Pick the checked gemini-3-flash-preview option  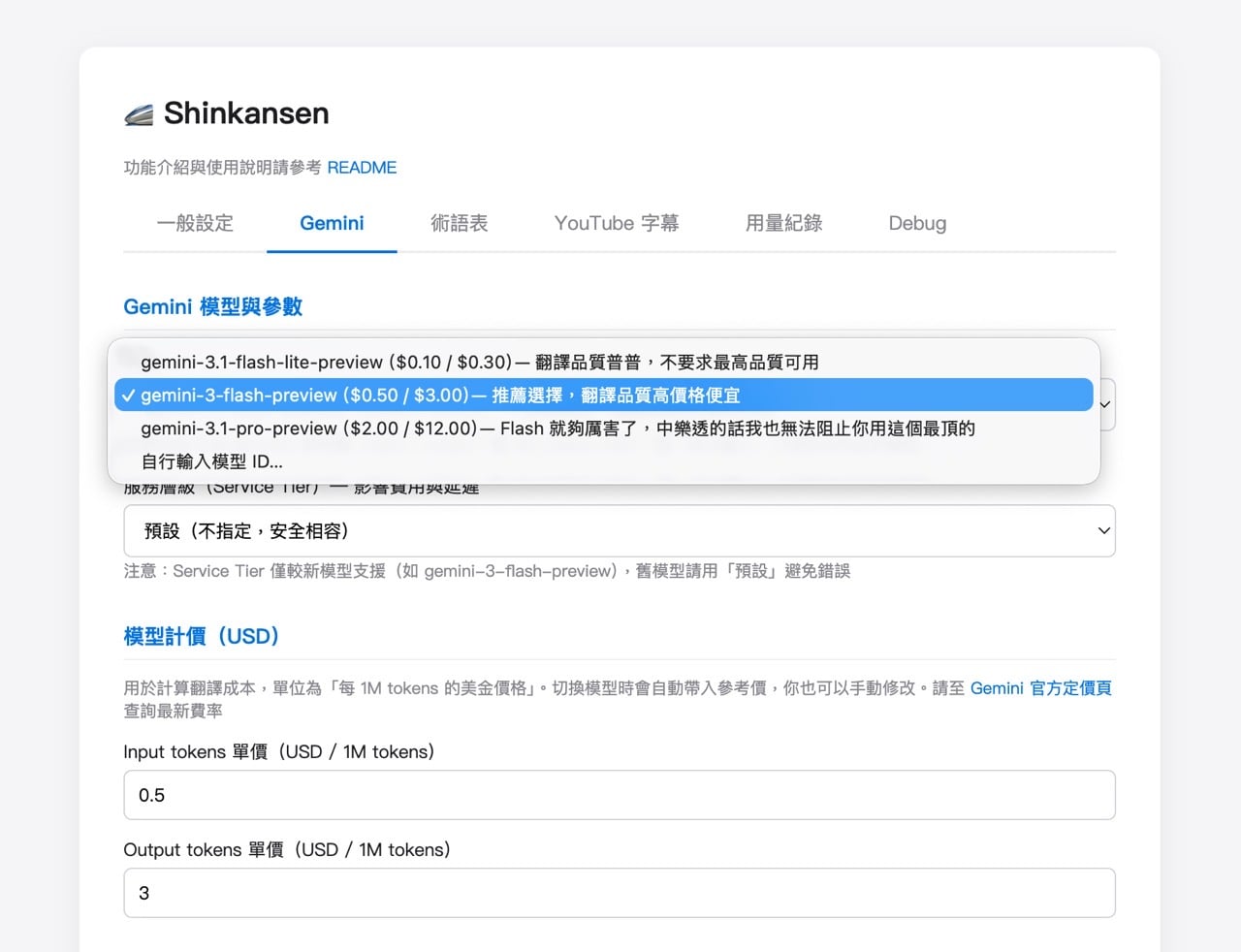tap(440, 395)
